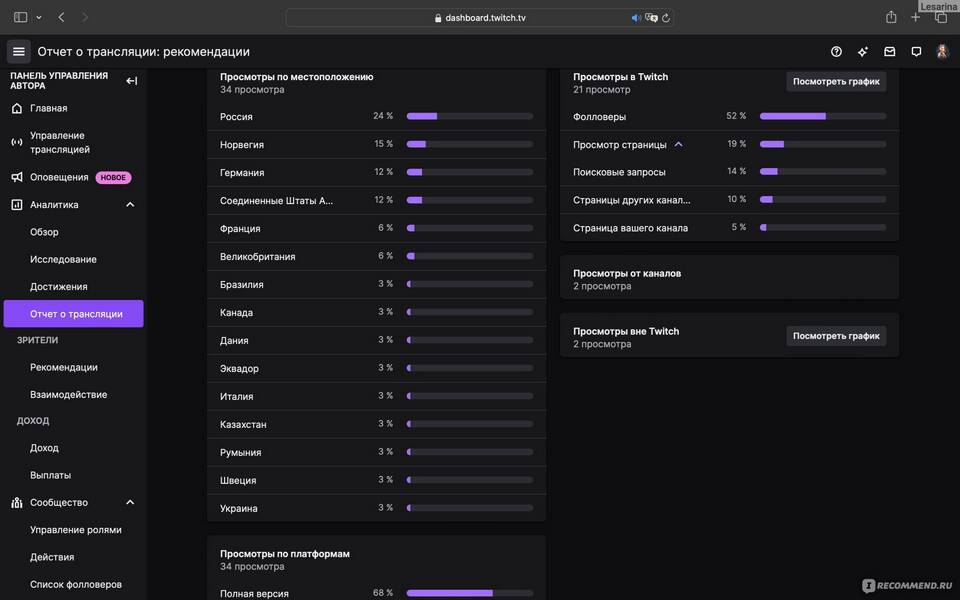The image size is (960, 600).
Task: Open the Safari sidebar dropdown arrow
Action: 39,18
